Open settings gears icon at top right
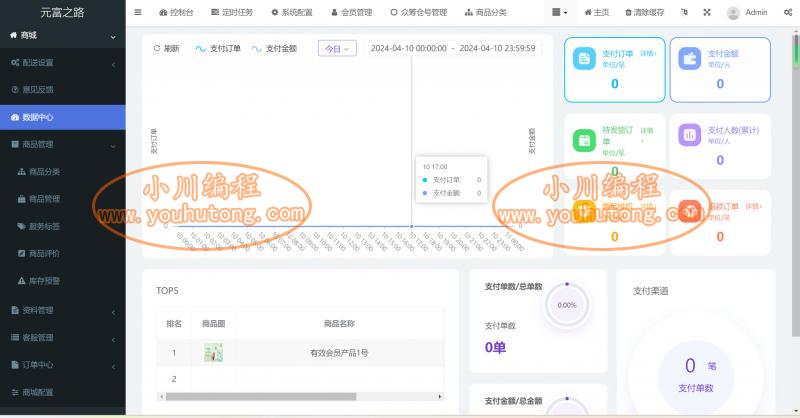The width and height of the screenshot is (800, 418). tap(788, 12)
